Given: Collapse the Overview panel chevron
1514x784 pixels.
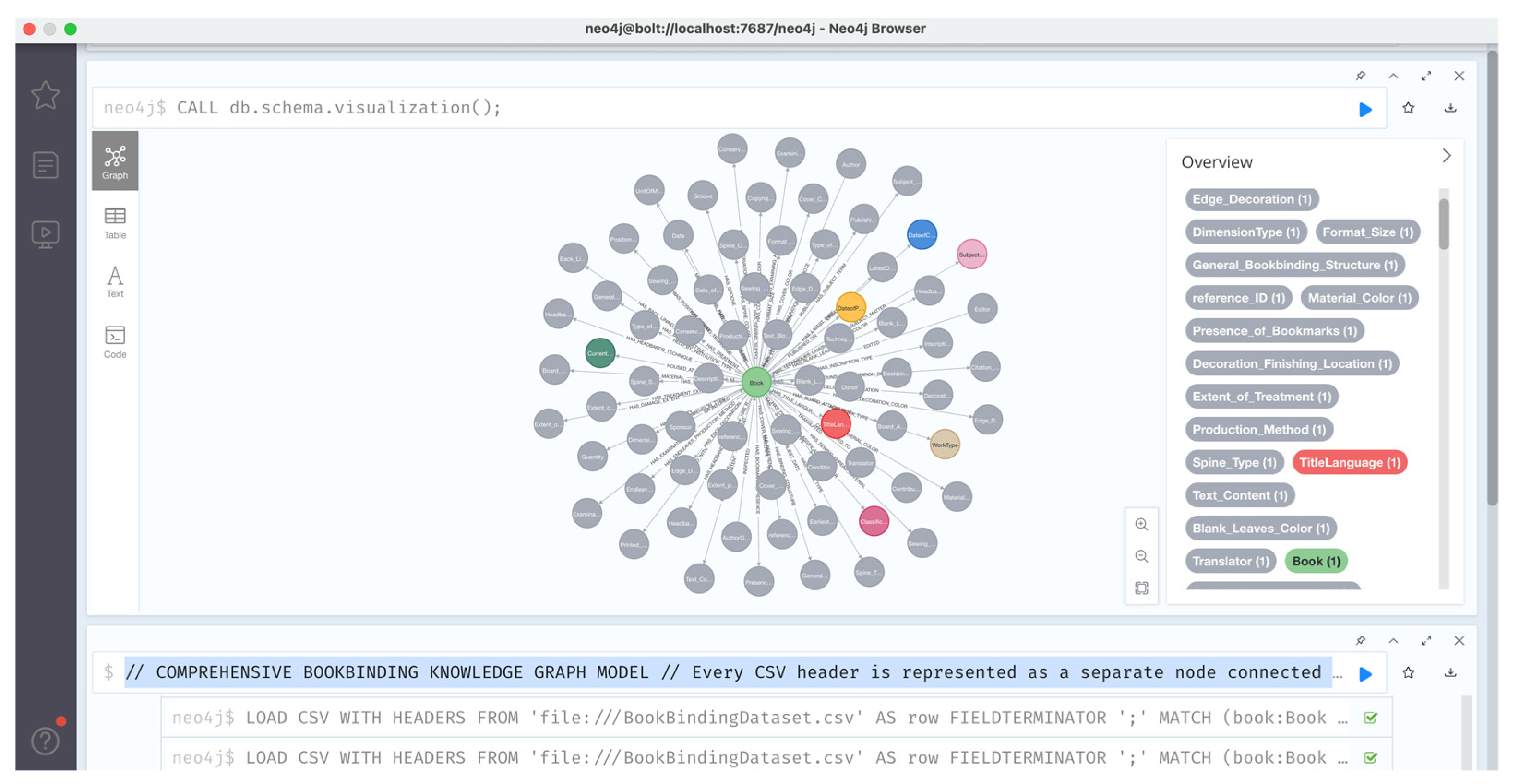Looking at the screenshot, I should 1447,155.
